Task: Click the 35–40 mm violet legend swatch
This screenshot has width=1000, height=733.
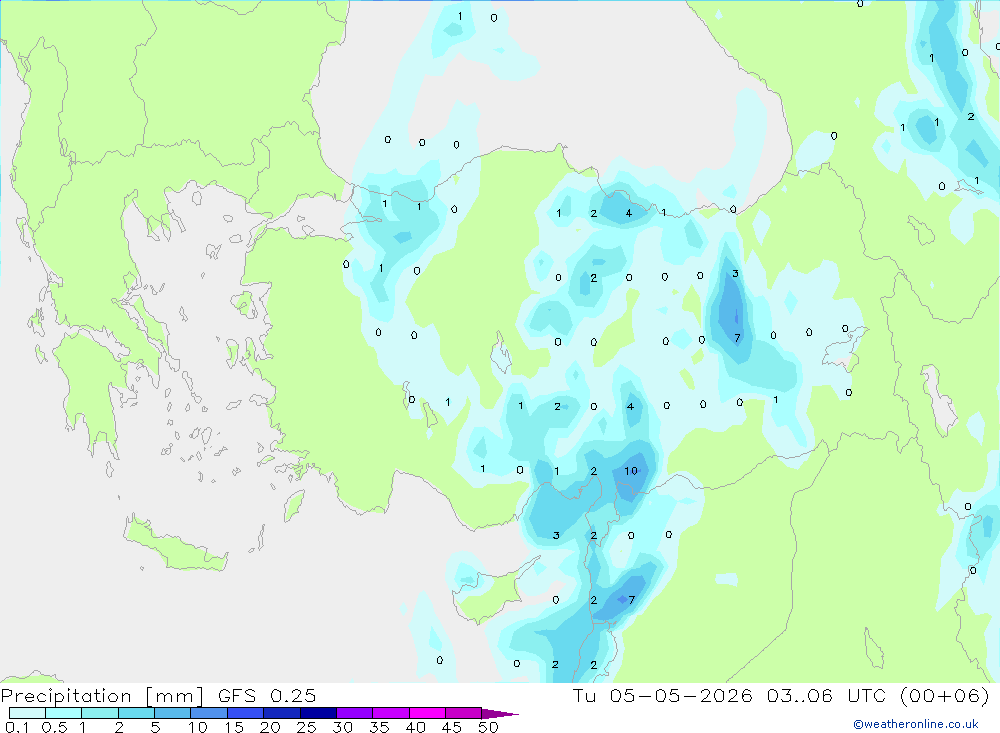Action: click(391, 713)
